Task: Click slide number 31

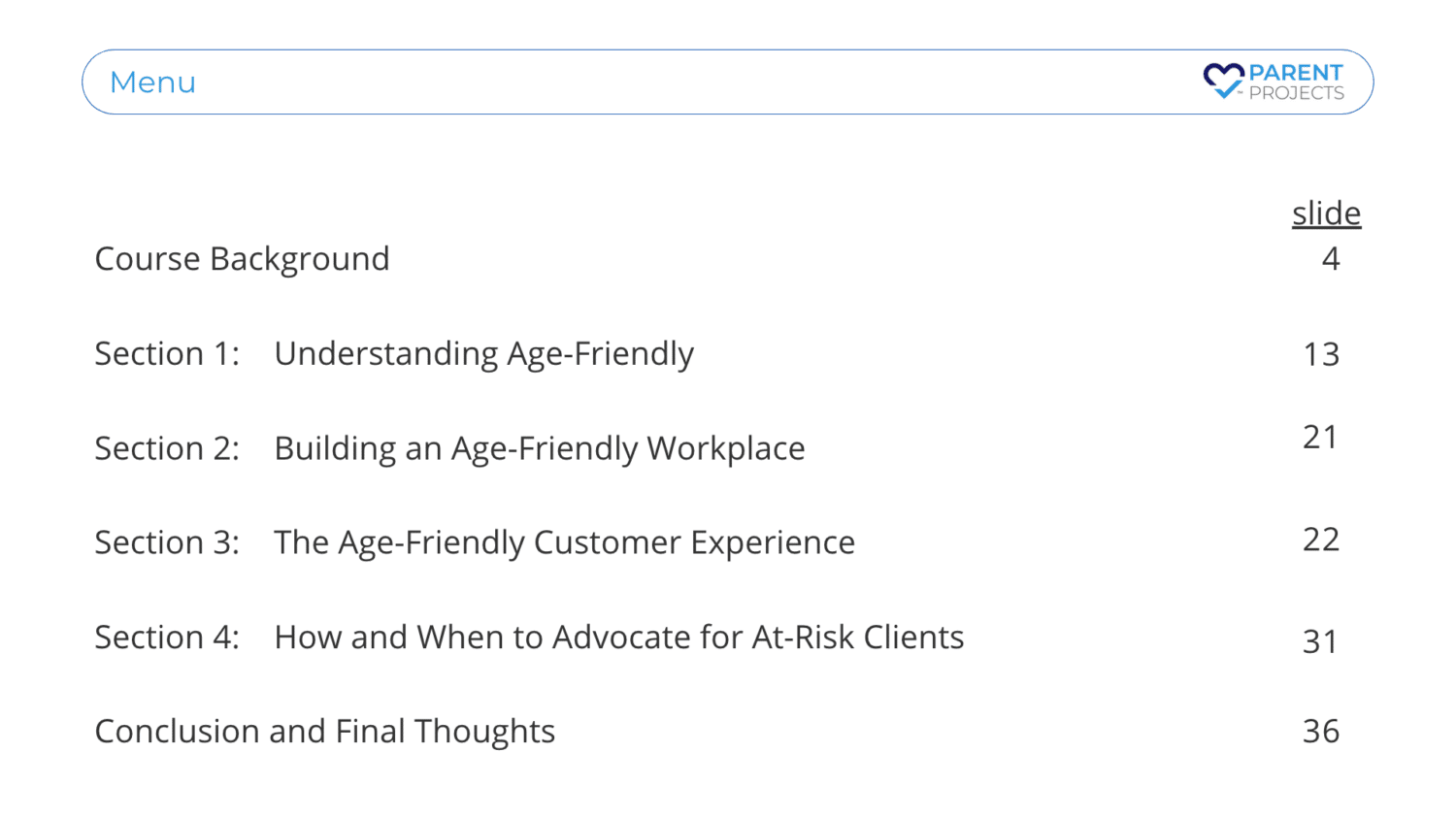Action: pos(1321,641)
